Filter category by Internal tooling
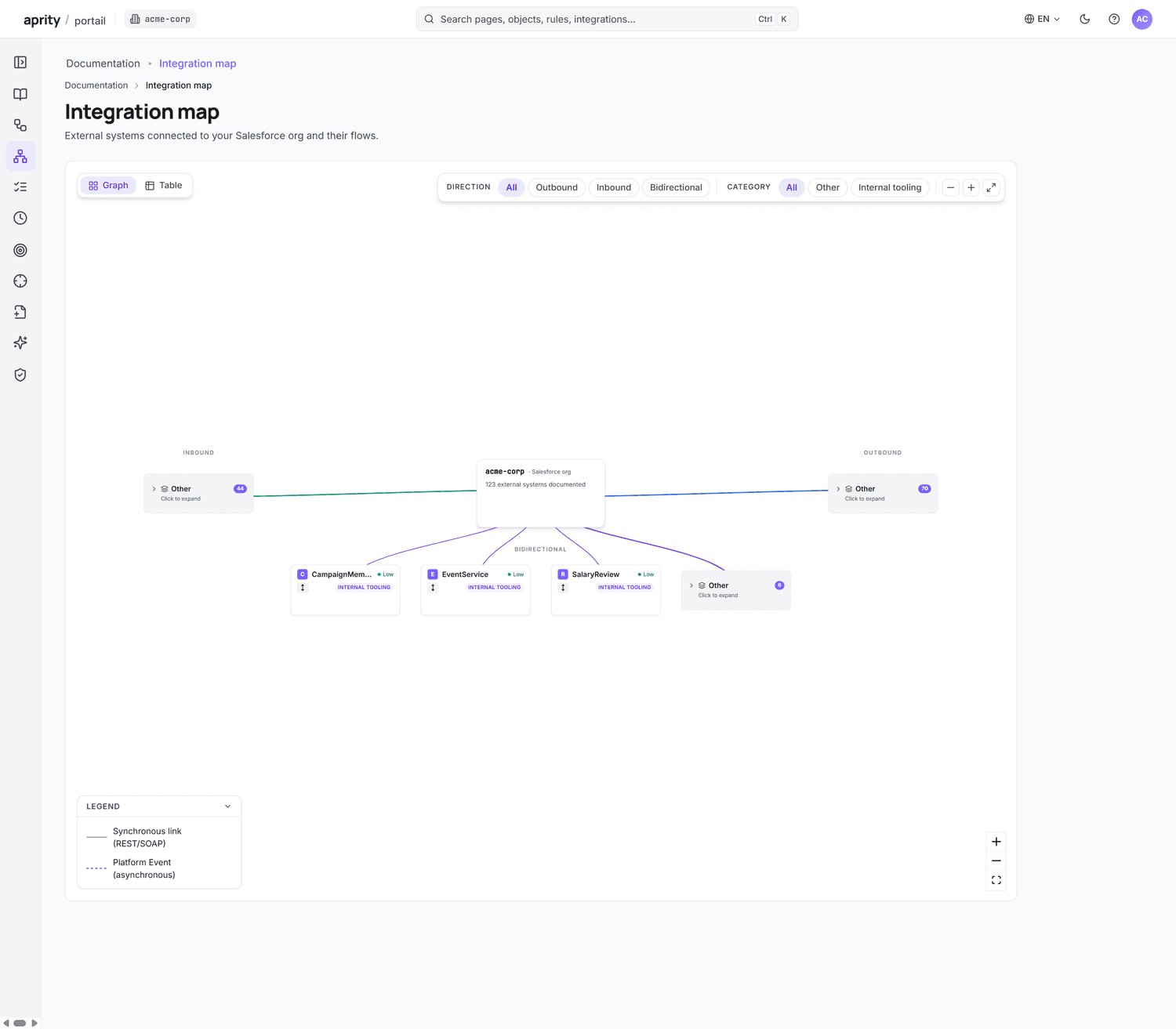 click(x=890, y=187)
